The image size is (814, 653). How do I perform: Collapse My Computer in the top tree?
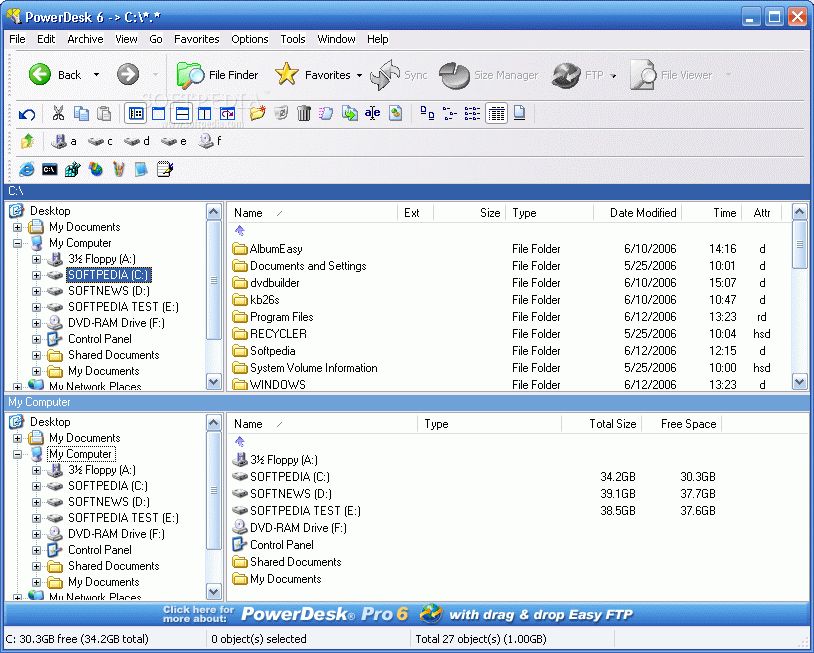tap(18, 243)
